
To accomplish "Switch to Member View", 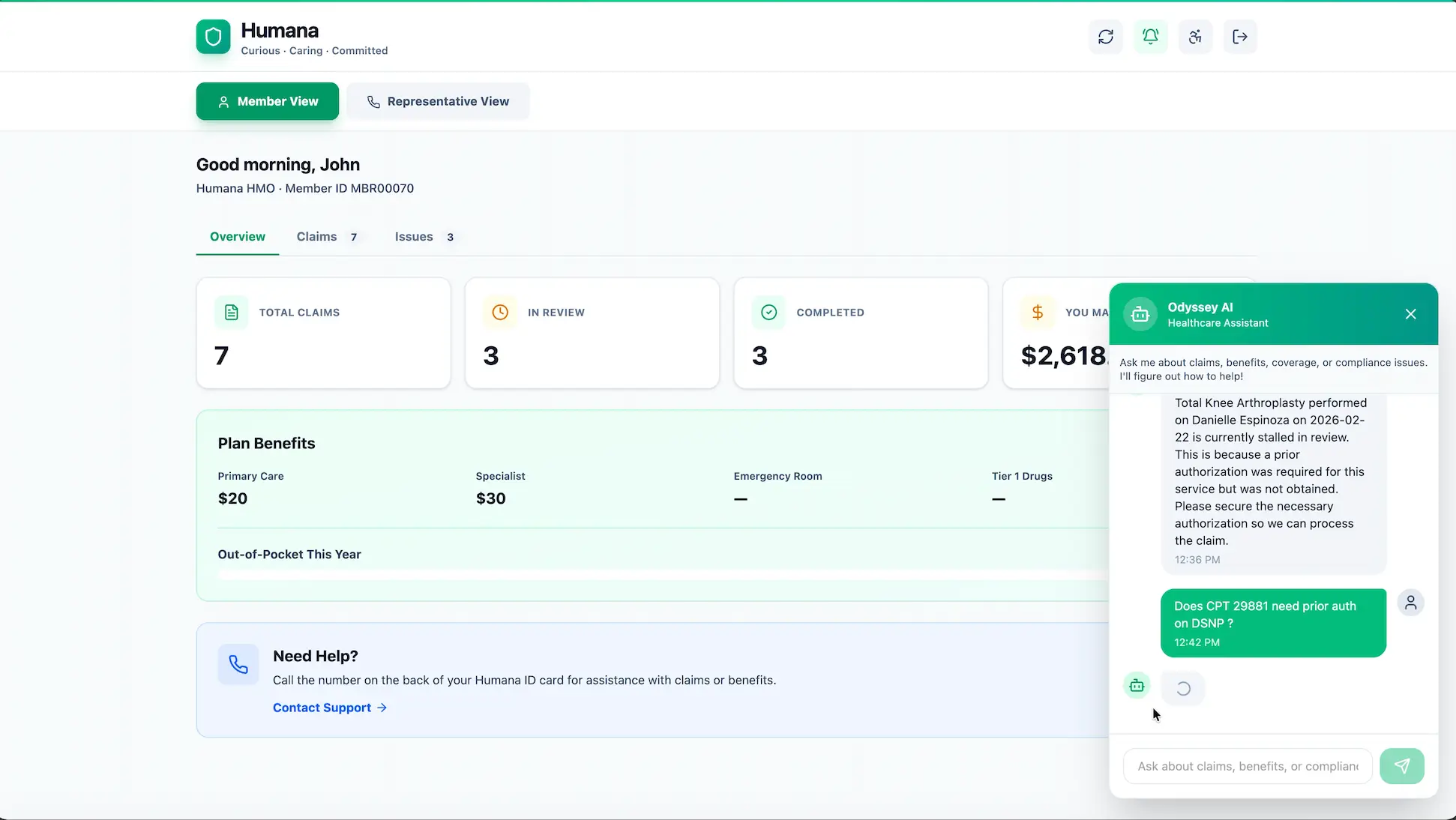I will point(268,101).
